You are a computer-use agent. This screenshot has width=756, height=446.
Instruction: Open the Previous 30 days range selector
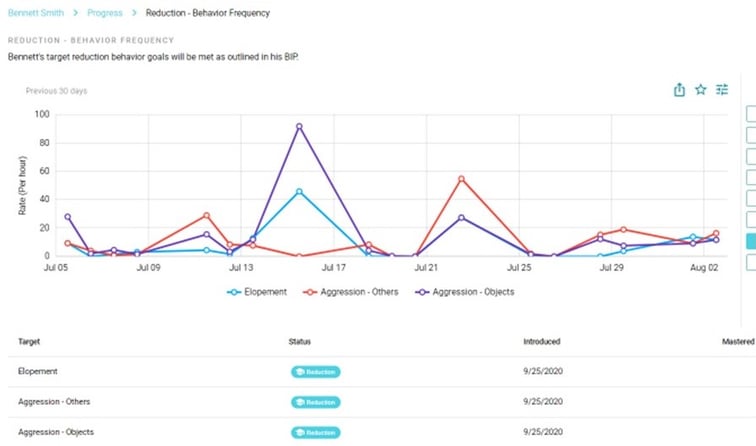point(56,91)
